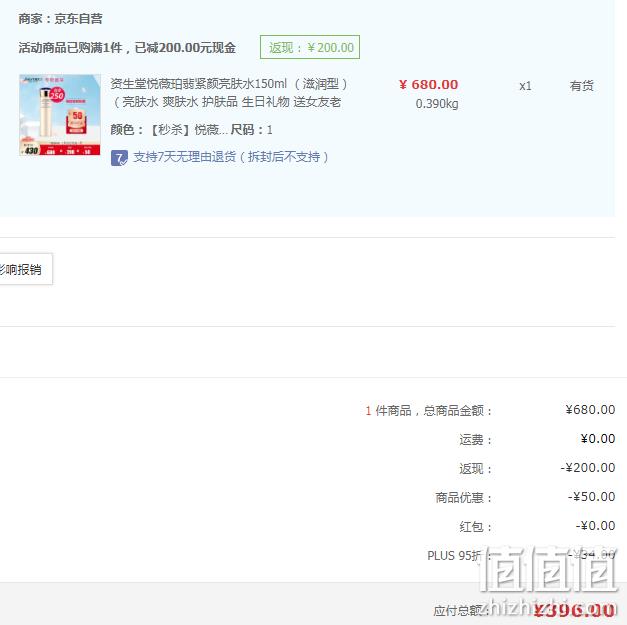Click the 1 件商品，总商品金额 label

[x=428, y=410]
